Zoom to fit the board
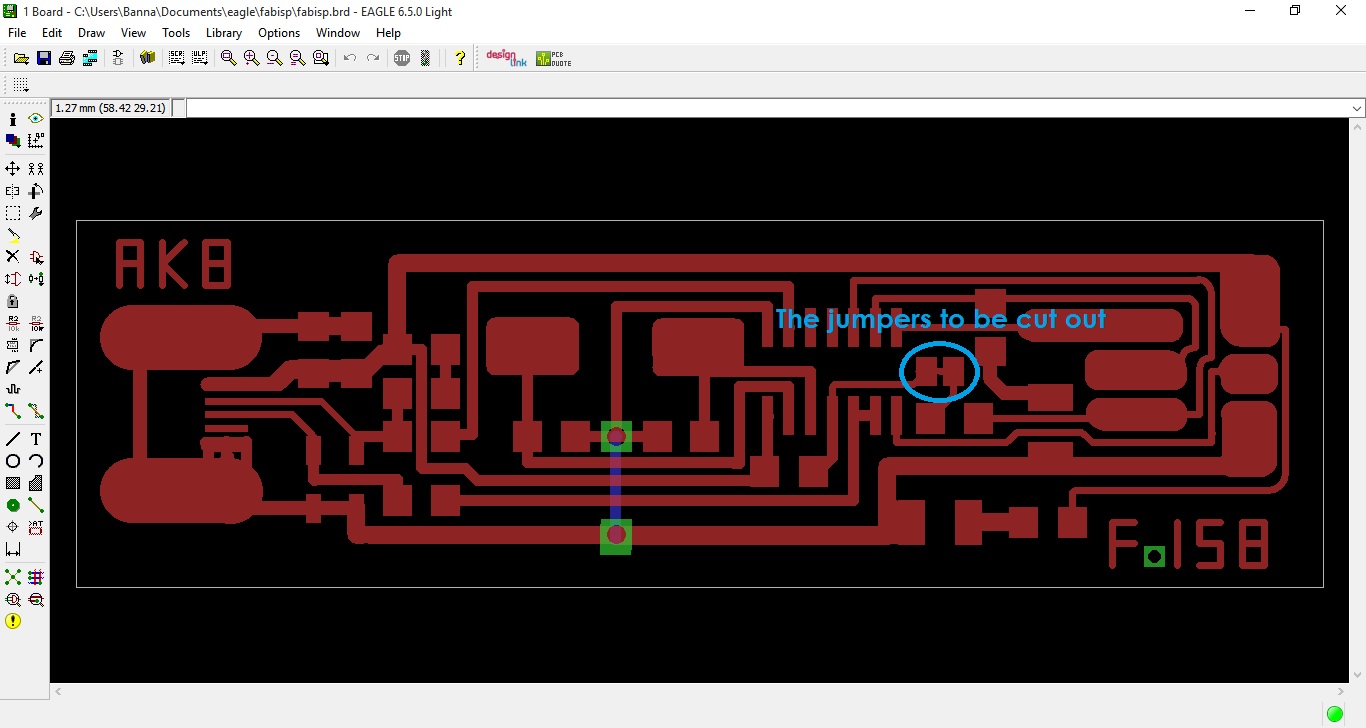 (229, 58)
